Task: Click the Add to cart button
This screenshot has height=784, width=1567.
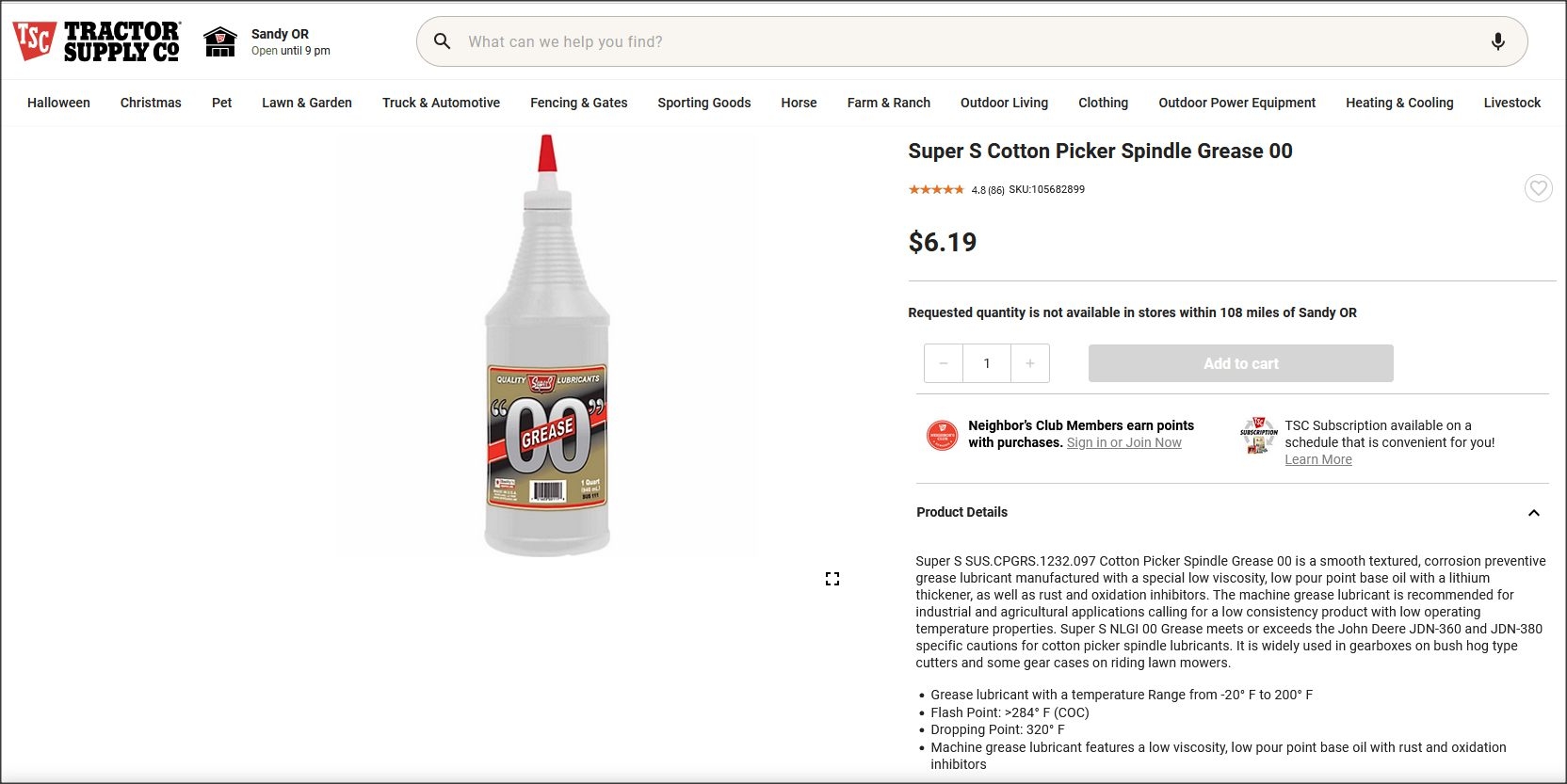Action: click(x=1240, y=363)
